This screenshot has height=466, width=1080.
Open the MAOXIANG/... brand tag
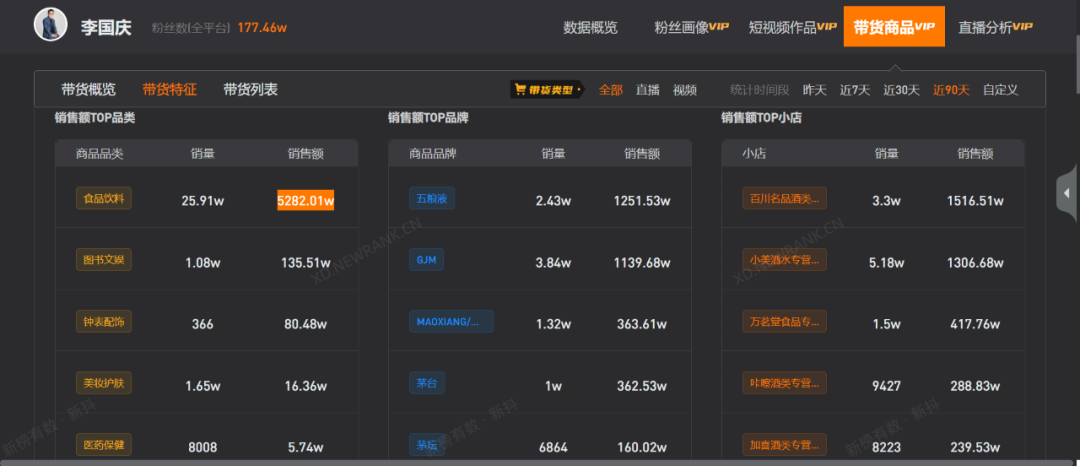[451, 321]
